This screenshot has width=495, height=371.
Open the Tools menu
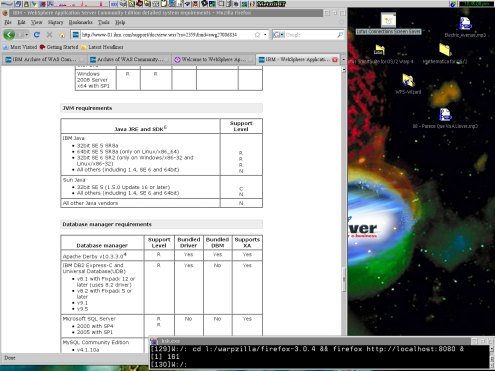pyautogui.click(x=103, y=22)
